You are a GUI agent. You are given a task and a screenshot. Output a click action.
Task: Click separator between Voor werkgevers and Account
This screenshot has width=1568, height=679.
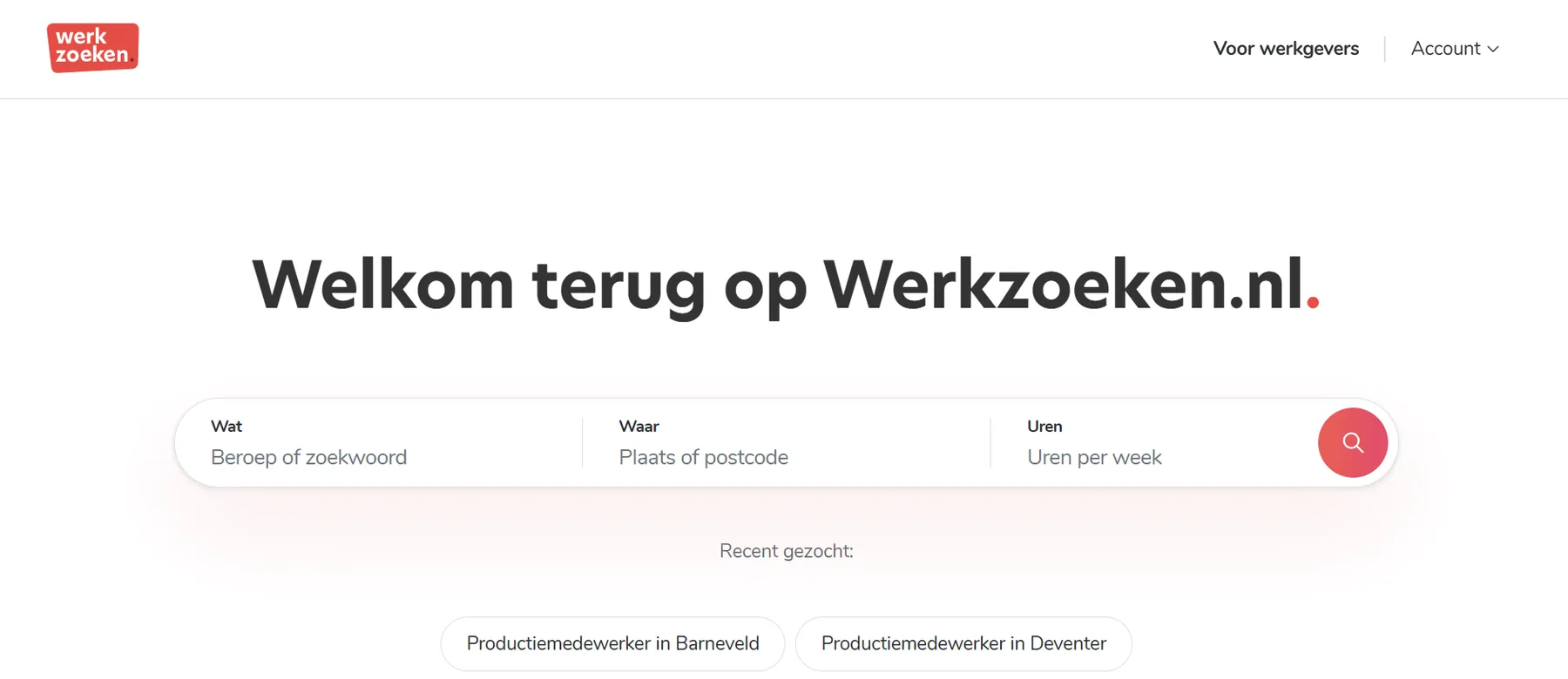[x=1384, y=49]
